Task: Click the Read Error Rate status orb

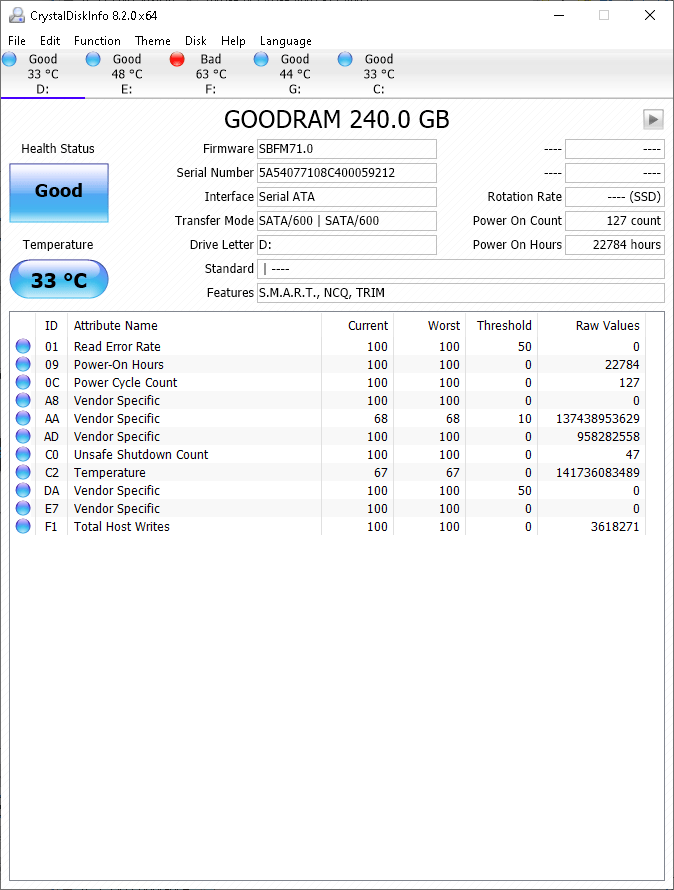Action: 23,347
